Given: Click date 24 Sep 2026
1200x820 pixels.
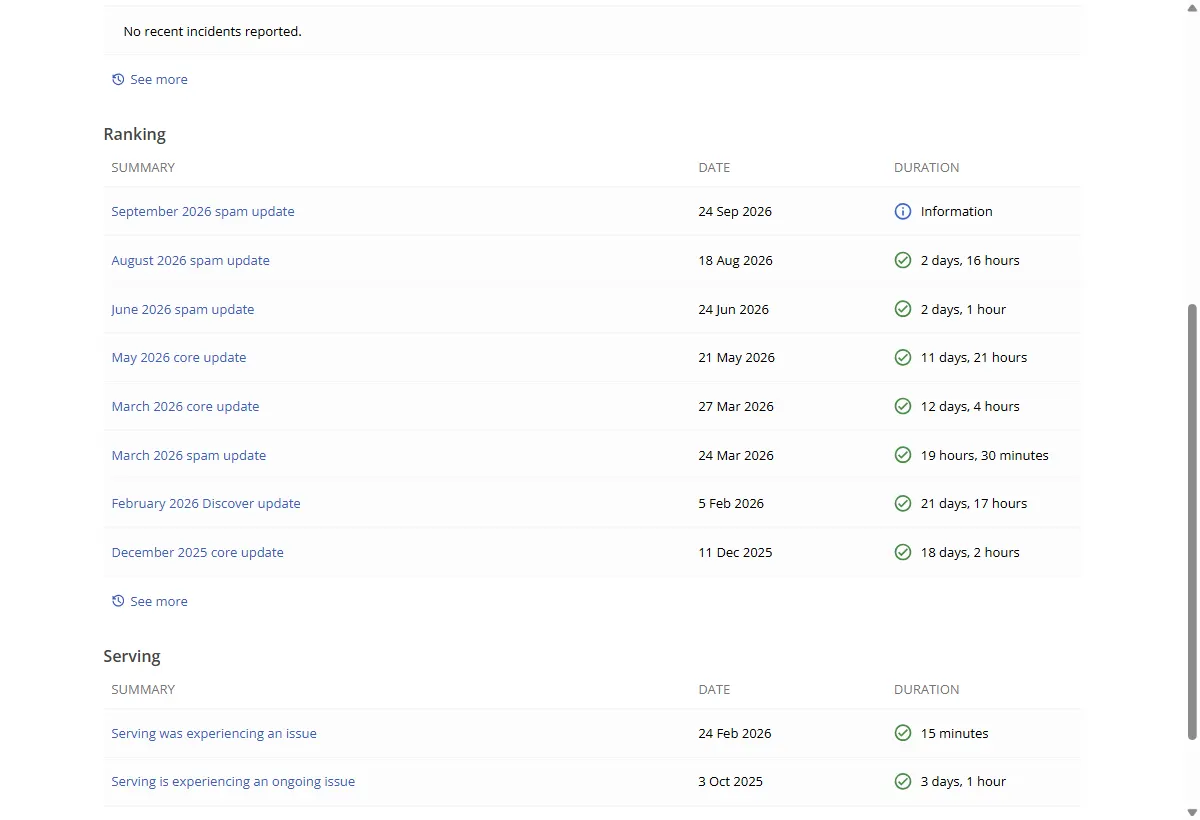Looking at the screenshot, I should (x=735, y=211).
